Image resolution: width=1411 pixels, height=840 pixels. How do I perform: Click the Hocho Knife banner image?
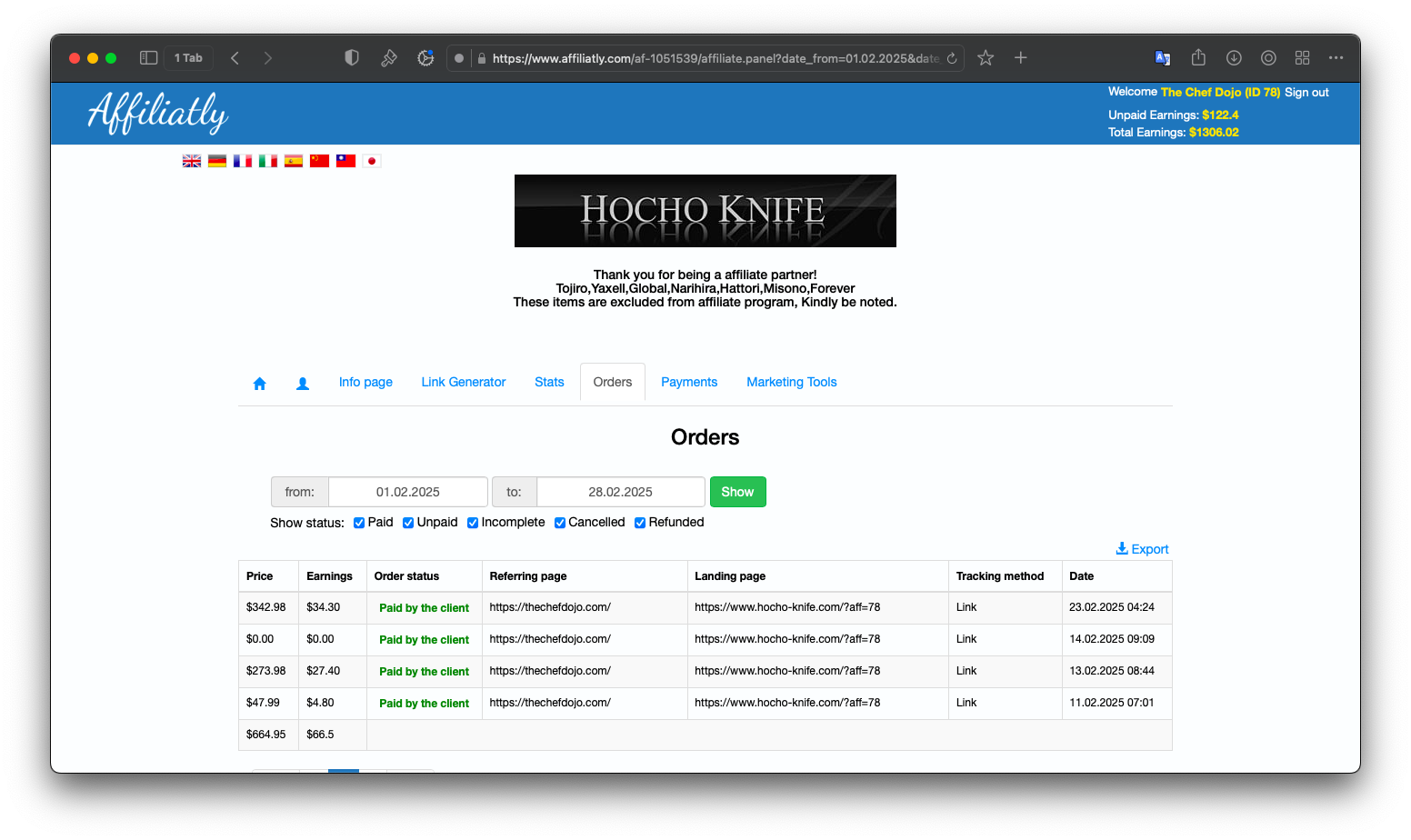pyautogui.click(x=705, y=211)
